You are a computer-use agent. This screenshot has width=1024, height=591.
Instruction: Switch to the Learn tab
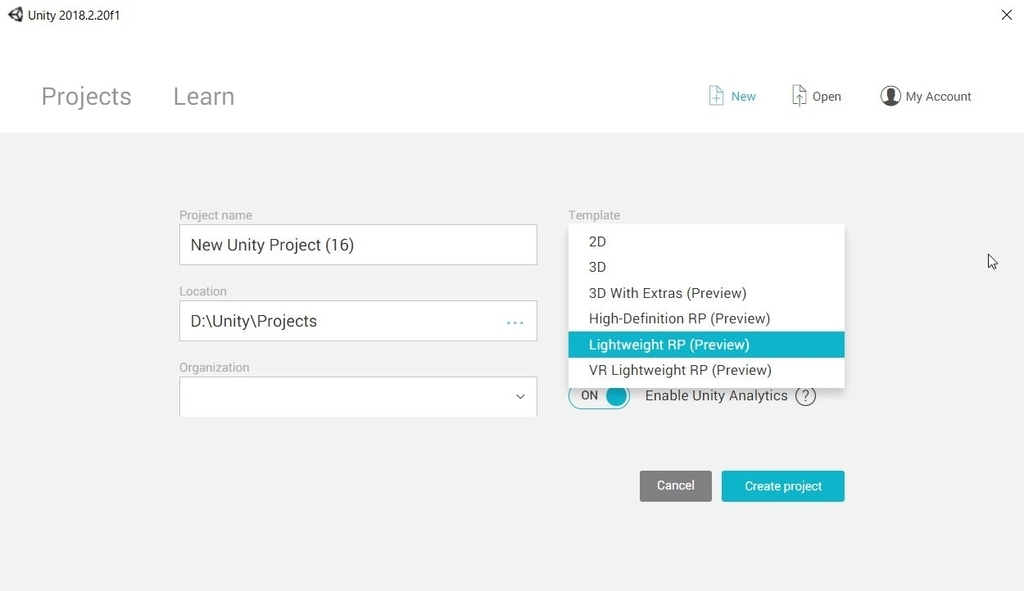click(204, 97)
